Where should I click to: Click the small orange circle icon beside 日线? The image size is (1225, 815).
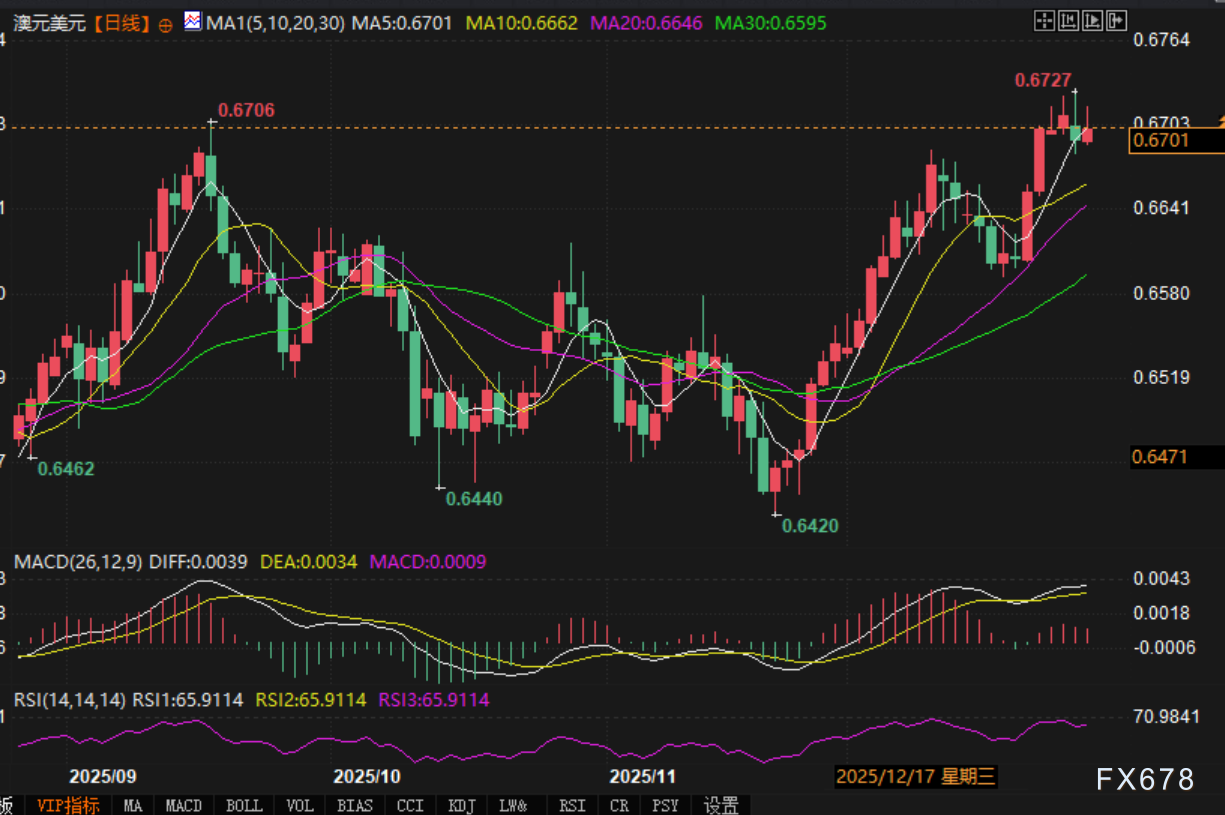(x=166, y=22)
